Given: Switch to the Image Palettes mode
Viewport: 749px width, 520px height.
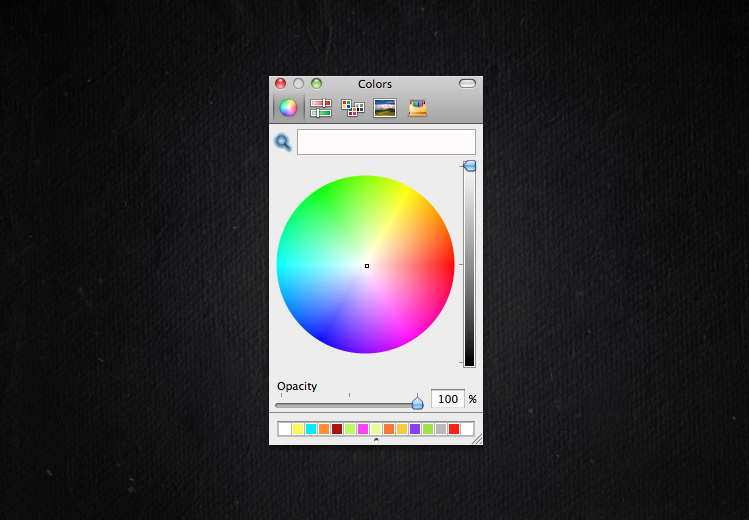Looking at the screenshot, I should (385, 108).
